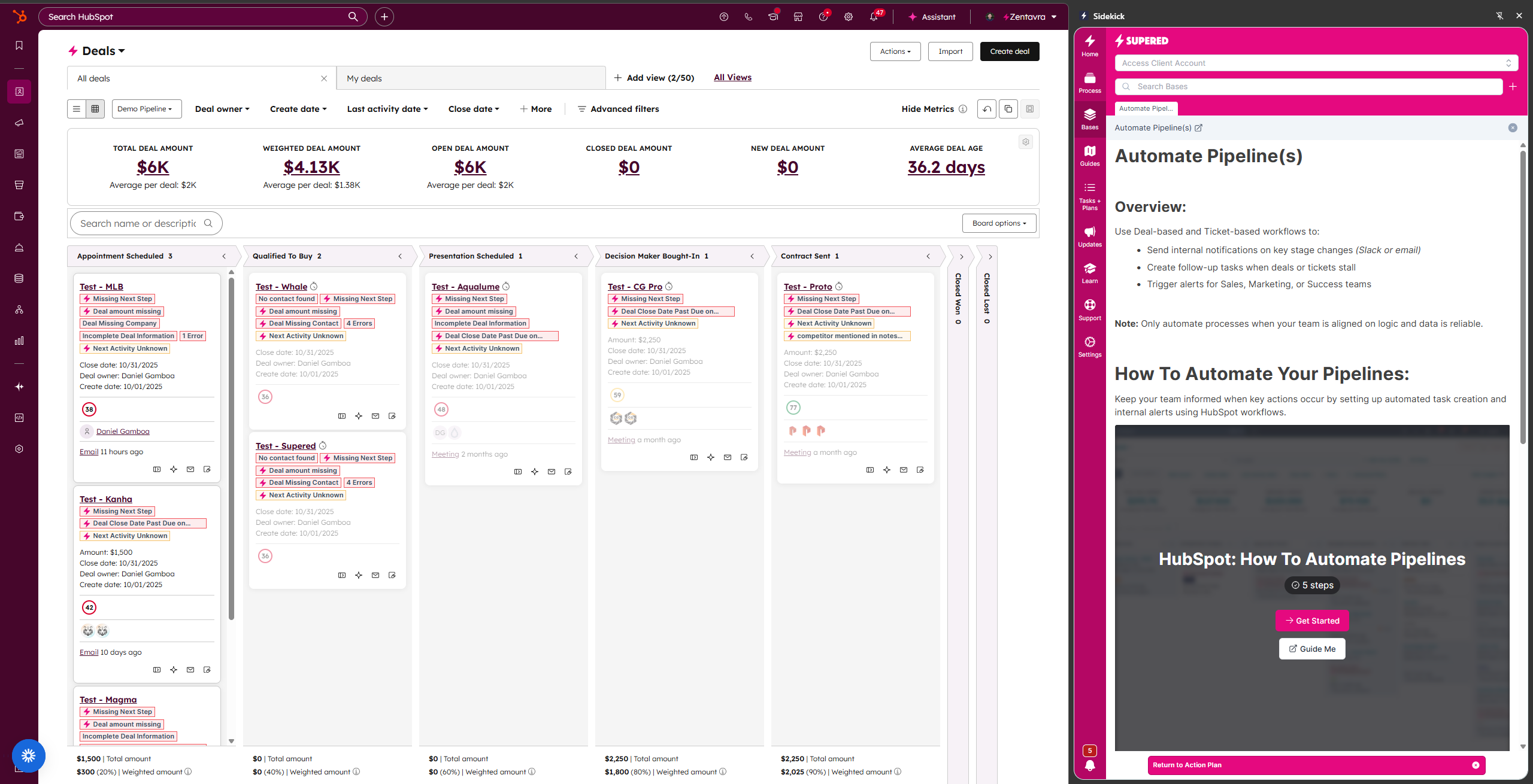Screen dimensions: 1533x784
Task: Click the Sidekick notification bell at bottom
Action: (x=1090, y=765)
